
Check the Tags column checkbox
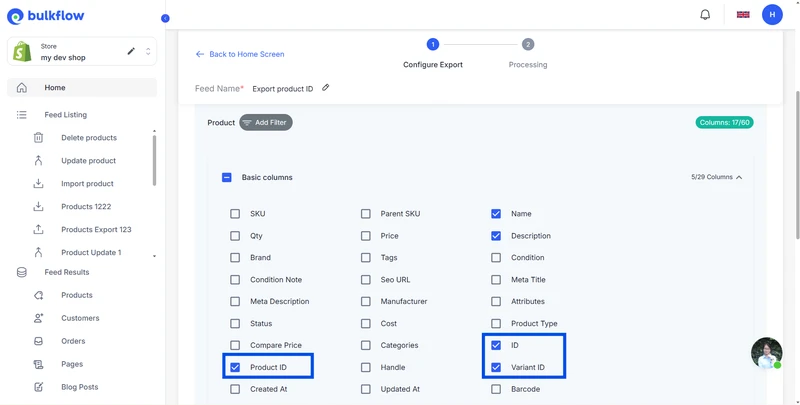tap(365, 258)
